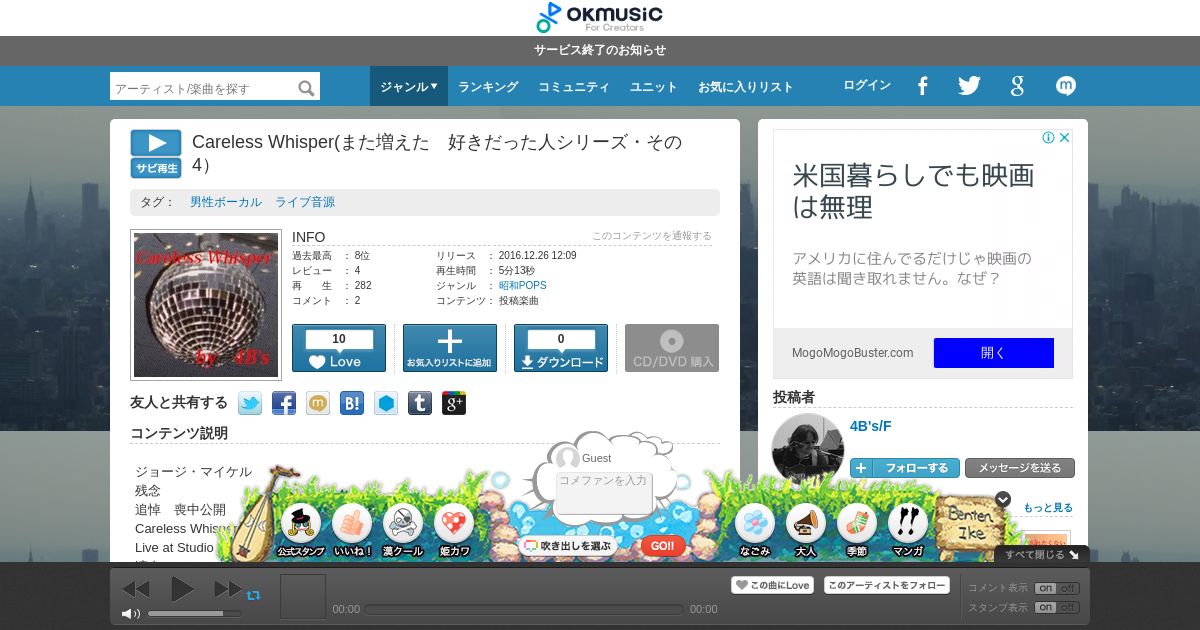This screenshot has width=1200, height=630.
Task: Click the playback progress bar
Action: 524,609
